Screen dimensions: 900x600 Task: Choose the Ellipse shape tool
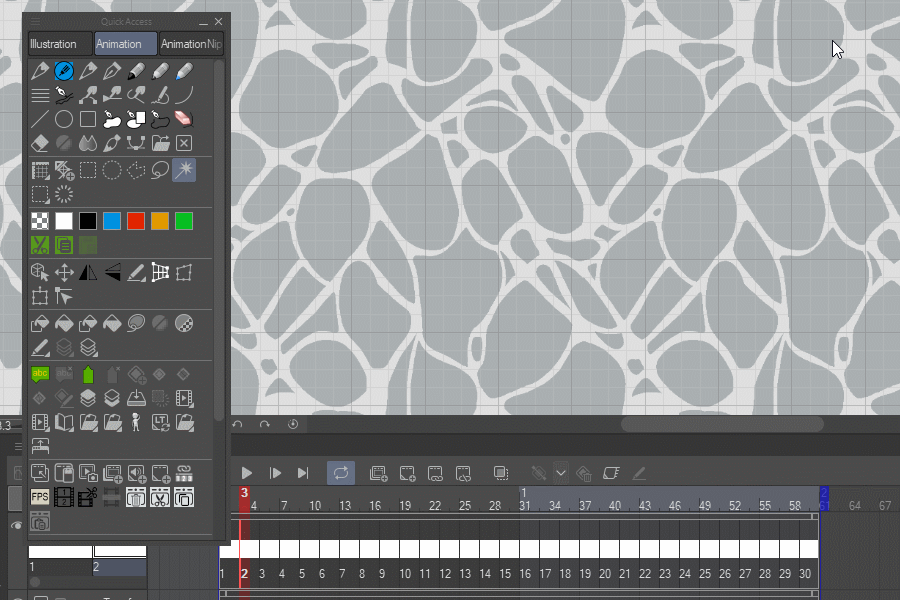[64, 119]
